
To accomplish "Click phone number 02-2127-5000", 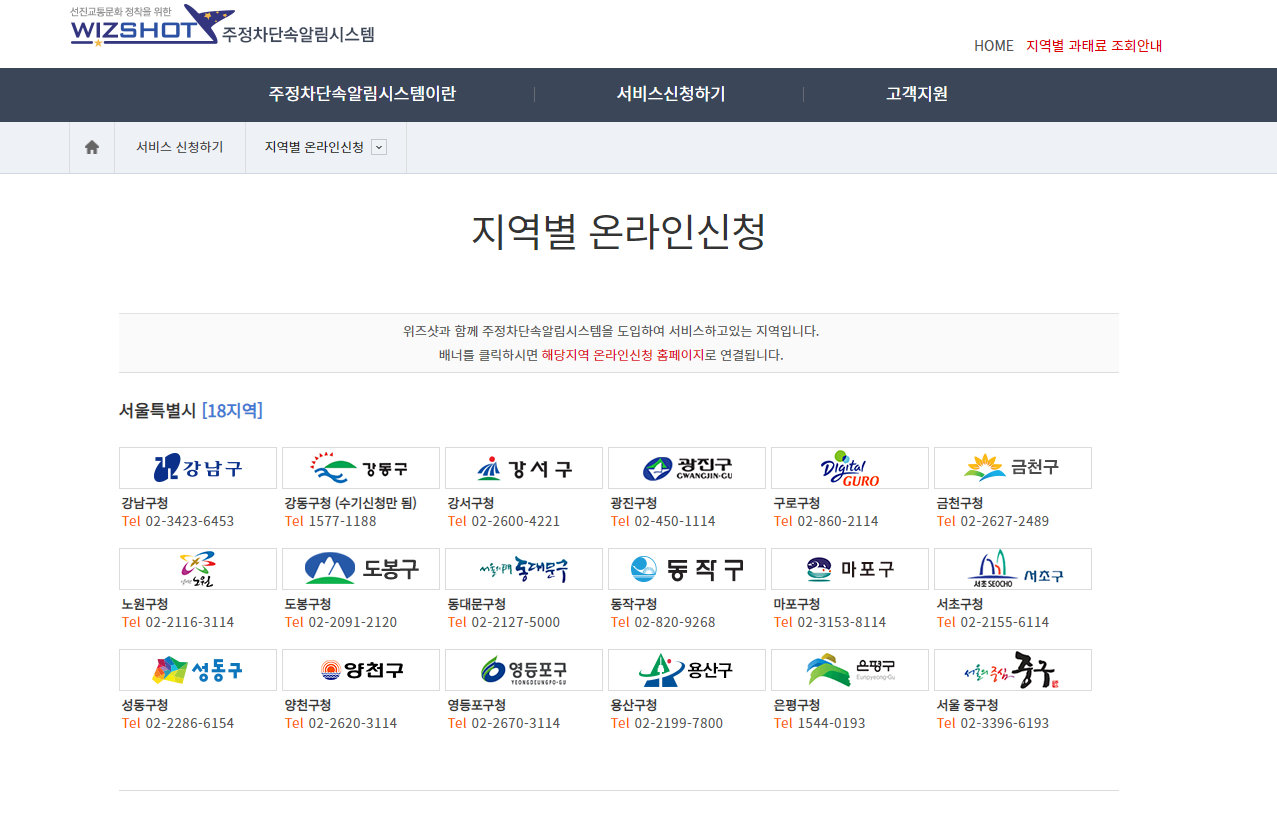I will click(516, 622).
